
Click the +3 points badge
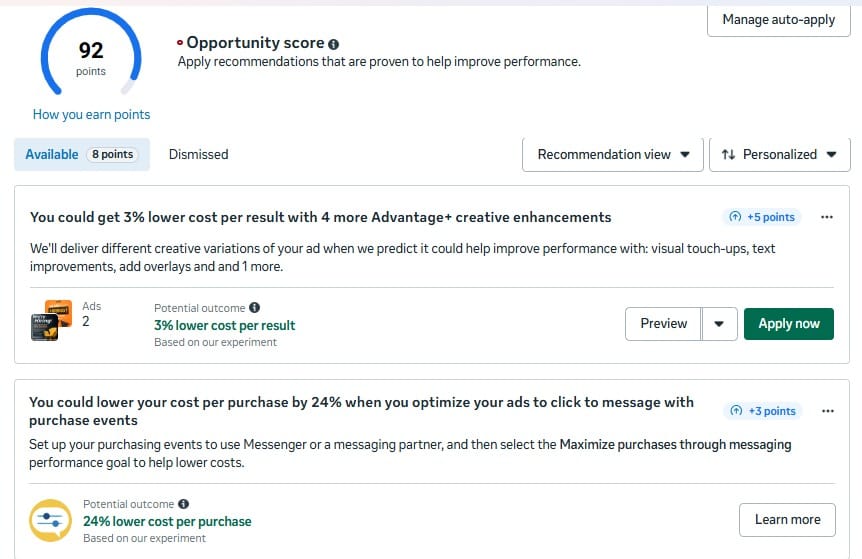(762, 411)
